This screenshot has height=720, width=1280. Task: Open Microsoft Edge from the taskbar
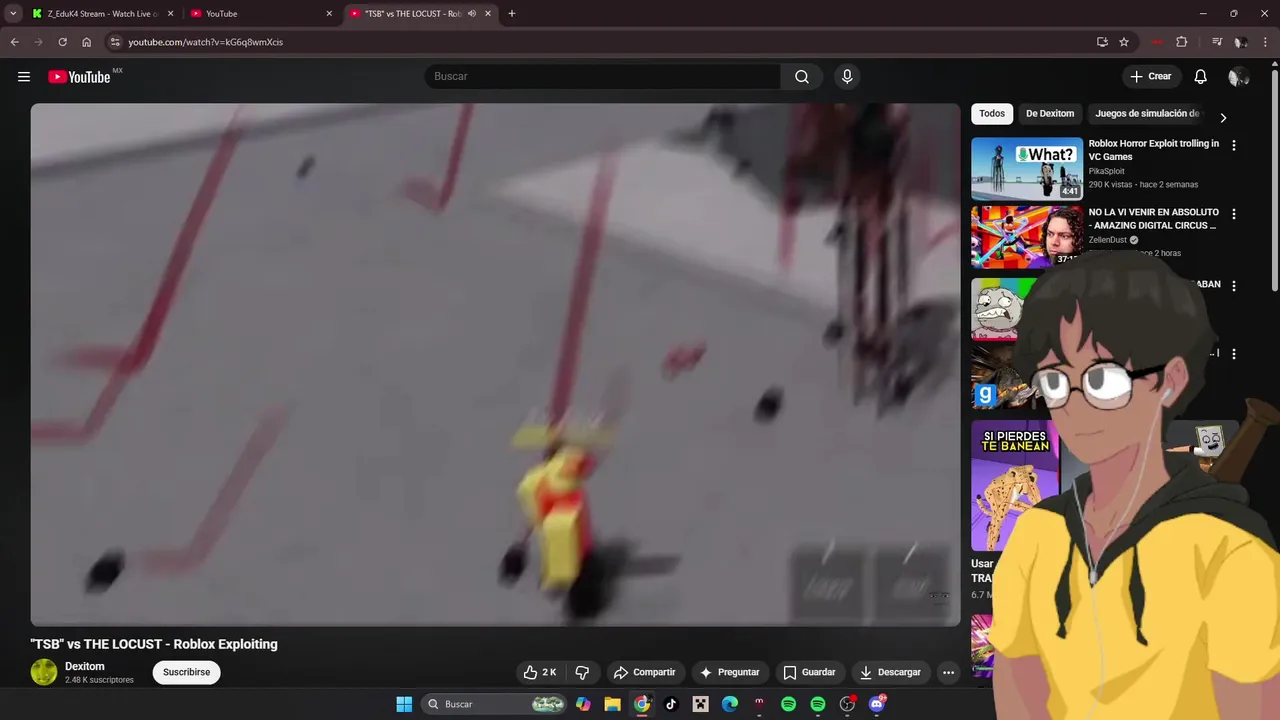pos(730,704)
